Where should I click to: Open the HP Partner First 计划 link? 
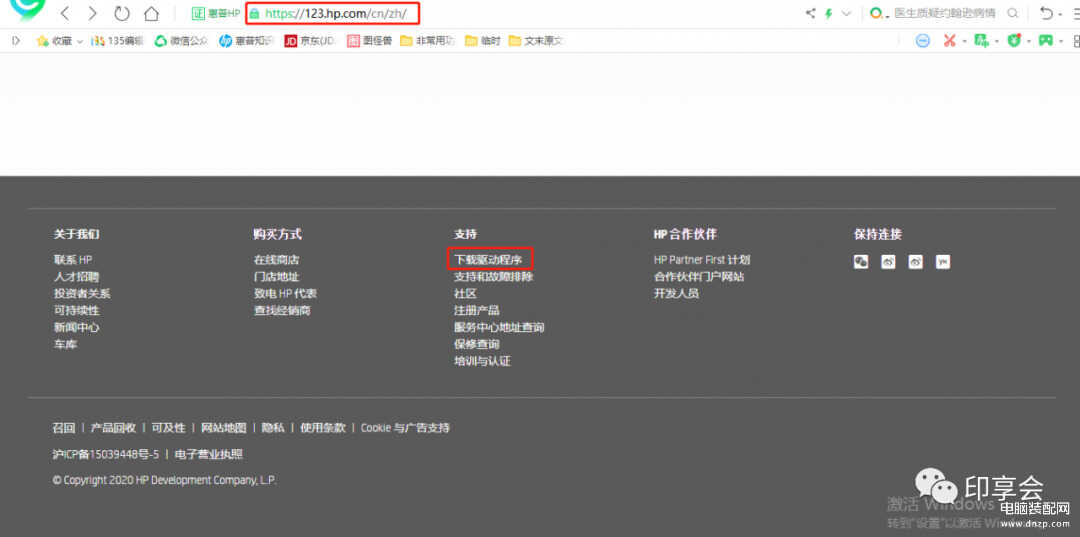click(x=702, y=260)
